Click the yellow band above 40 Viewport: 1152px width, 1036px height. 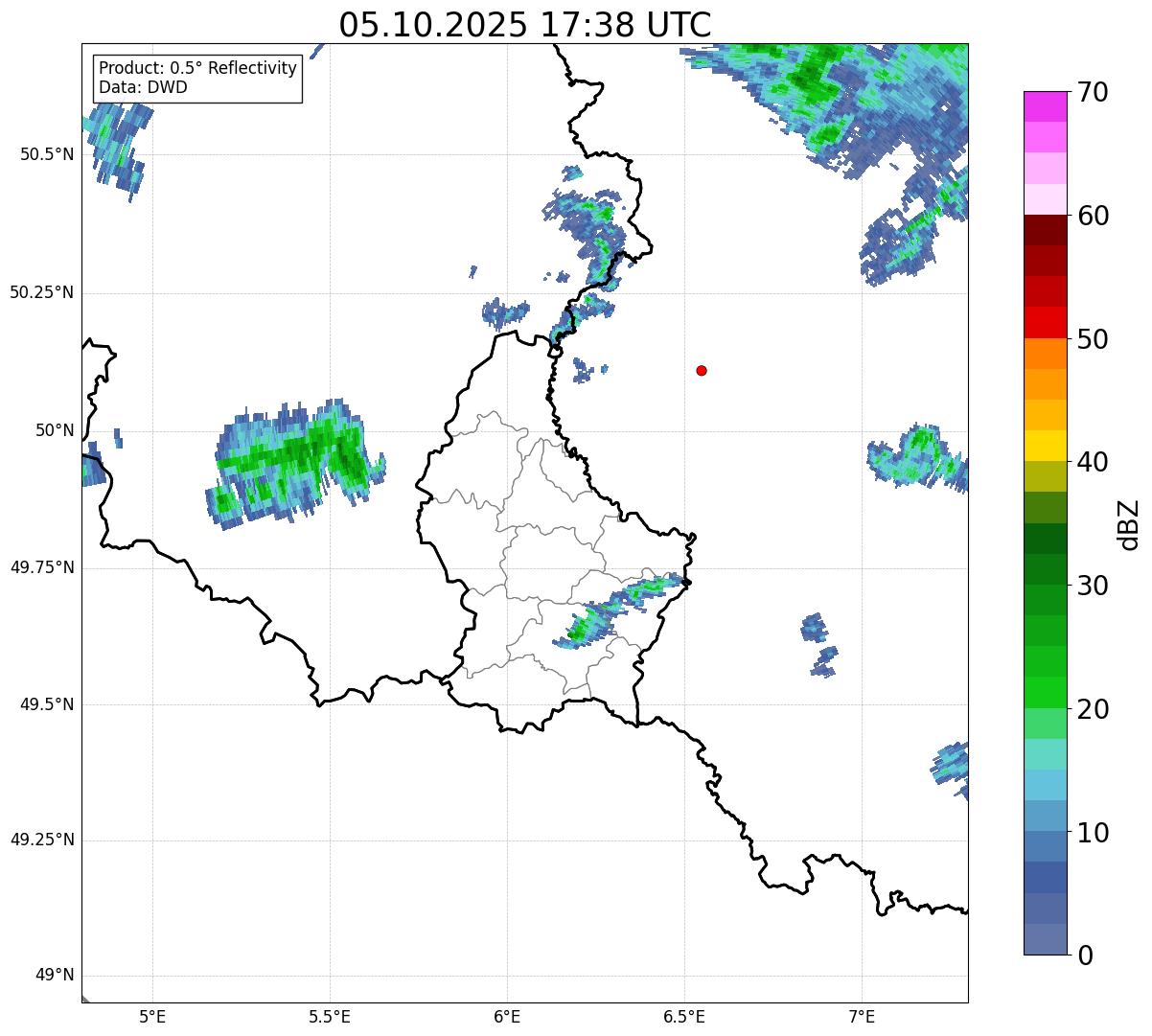coord(1045,446)
